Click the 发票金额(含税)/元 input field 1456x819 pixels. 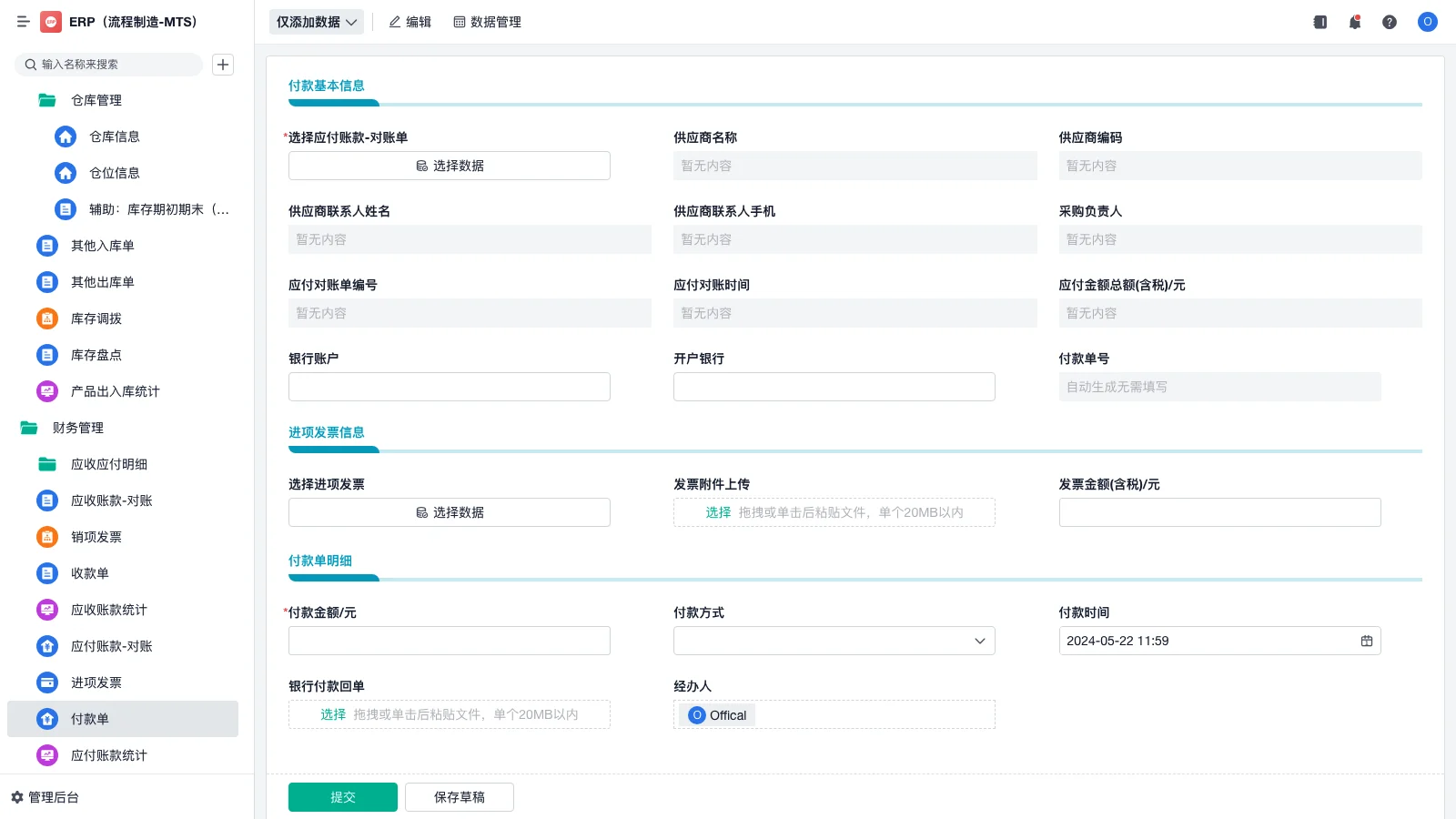(x=1219, y=512)
